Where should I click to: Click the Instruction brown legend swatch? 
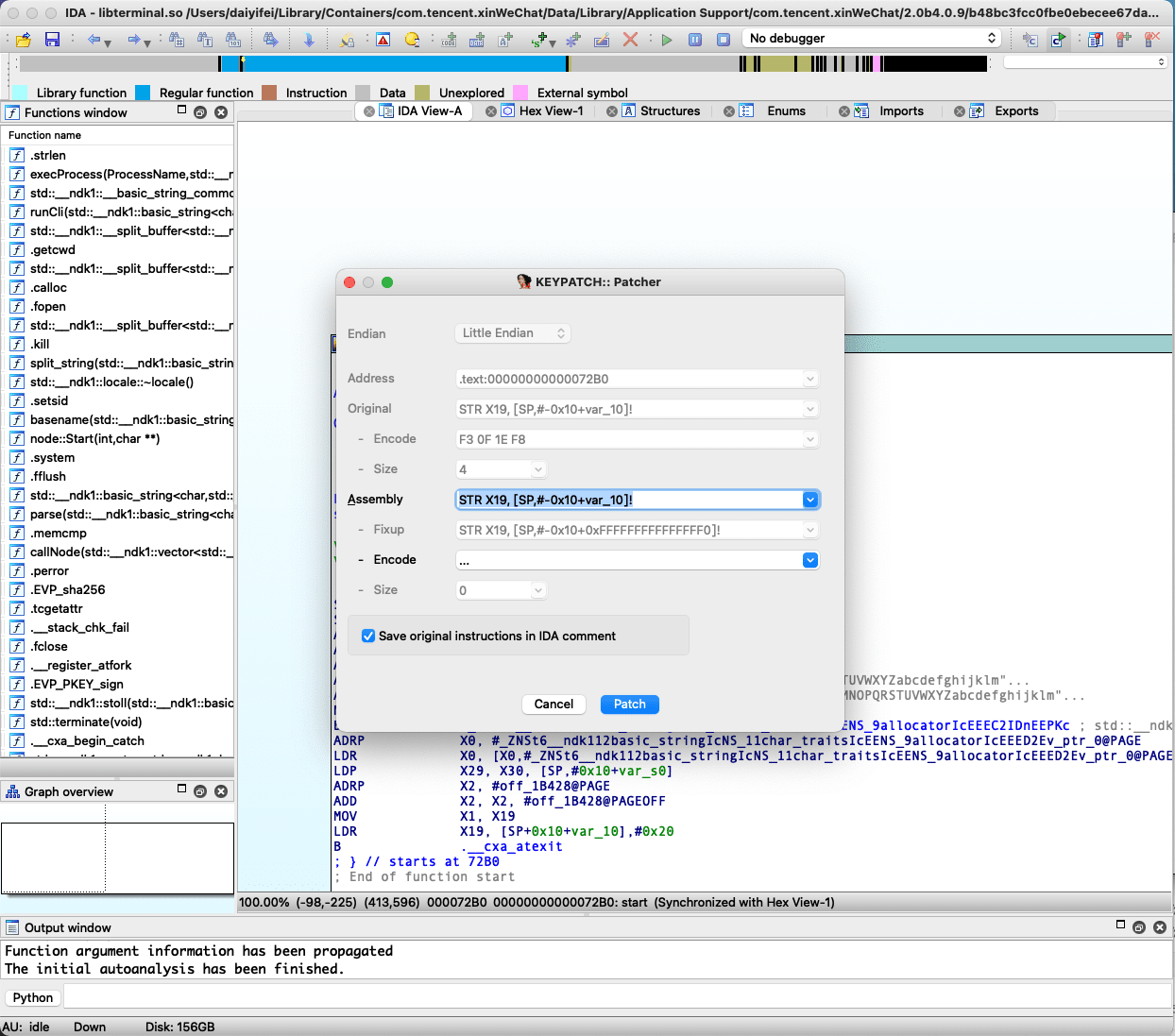269,93
